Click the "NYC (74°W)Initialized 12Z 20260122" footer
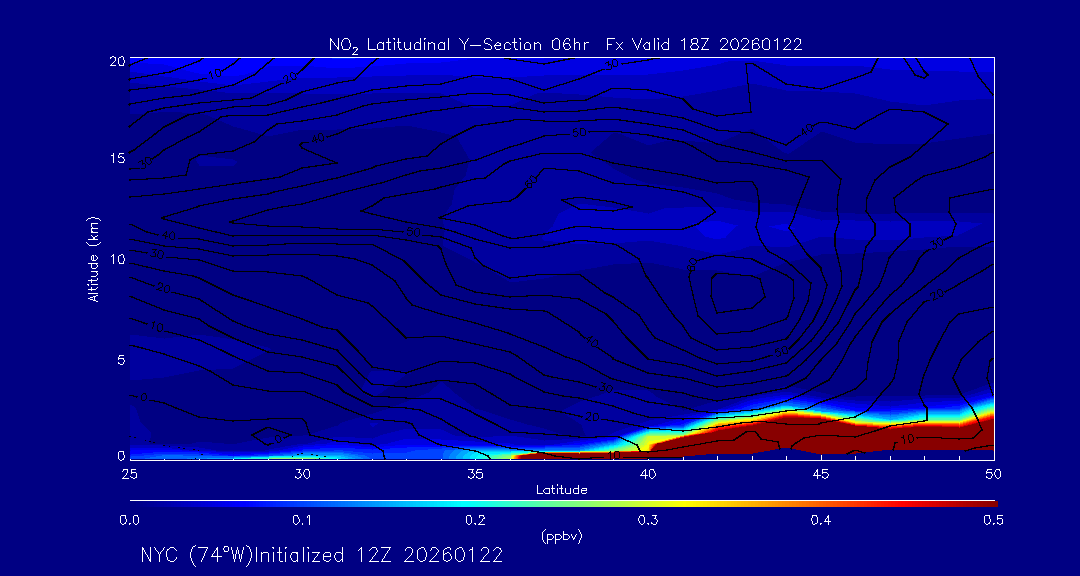 click(x=321, y=555)
